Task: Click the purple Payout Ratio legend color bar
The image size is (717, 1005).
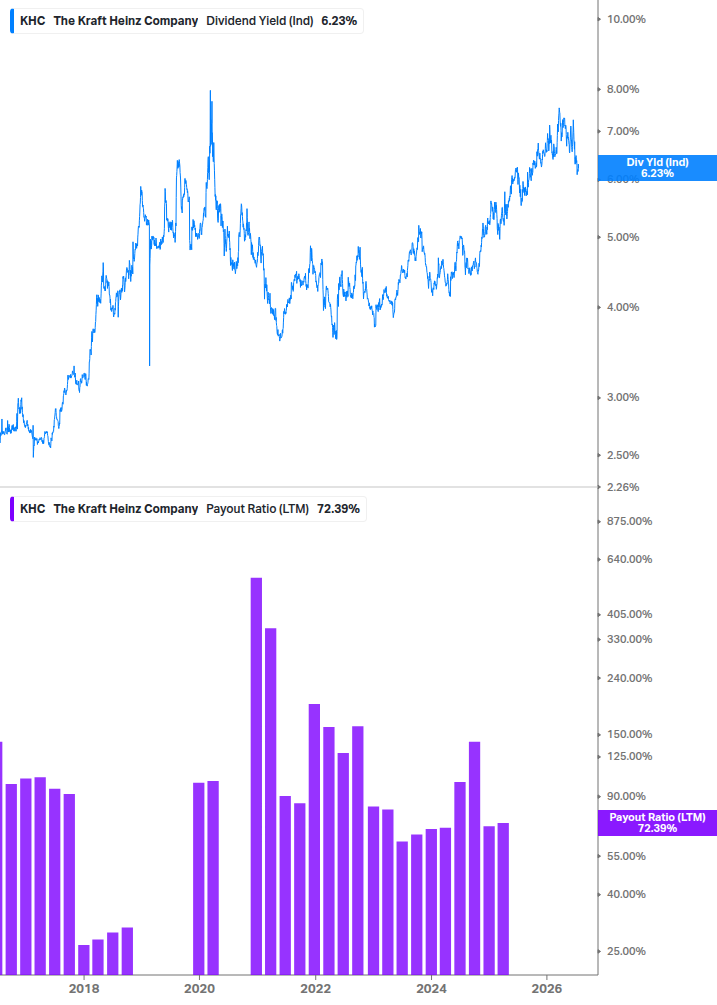Action: point(12,509)
